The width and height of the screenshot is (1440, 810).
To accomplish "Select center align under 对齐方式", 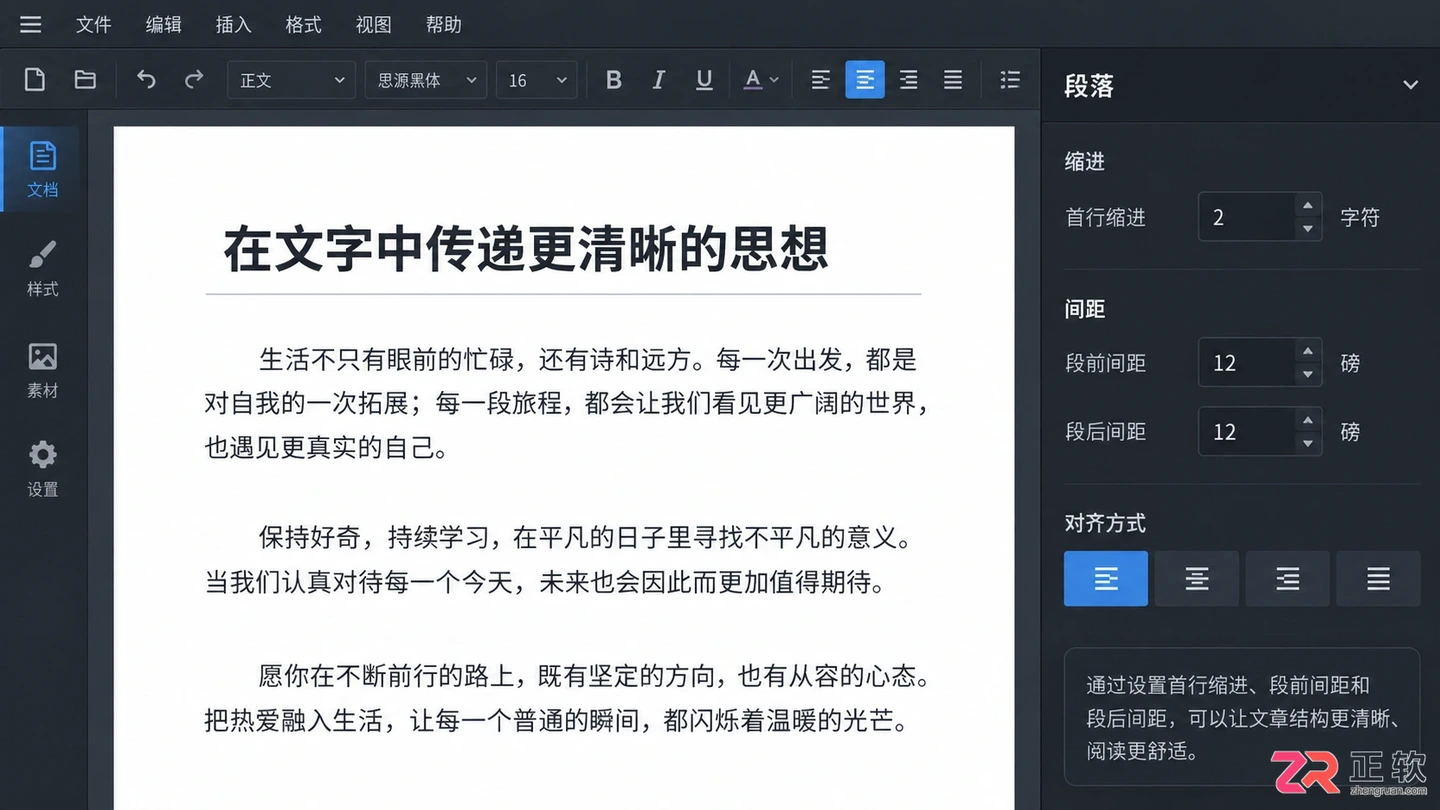I will tap(1197, 578).
